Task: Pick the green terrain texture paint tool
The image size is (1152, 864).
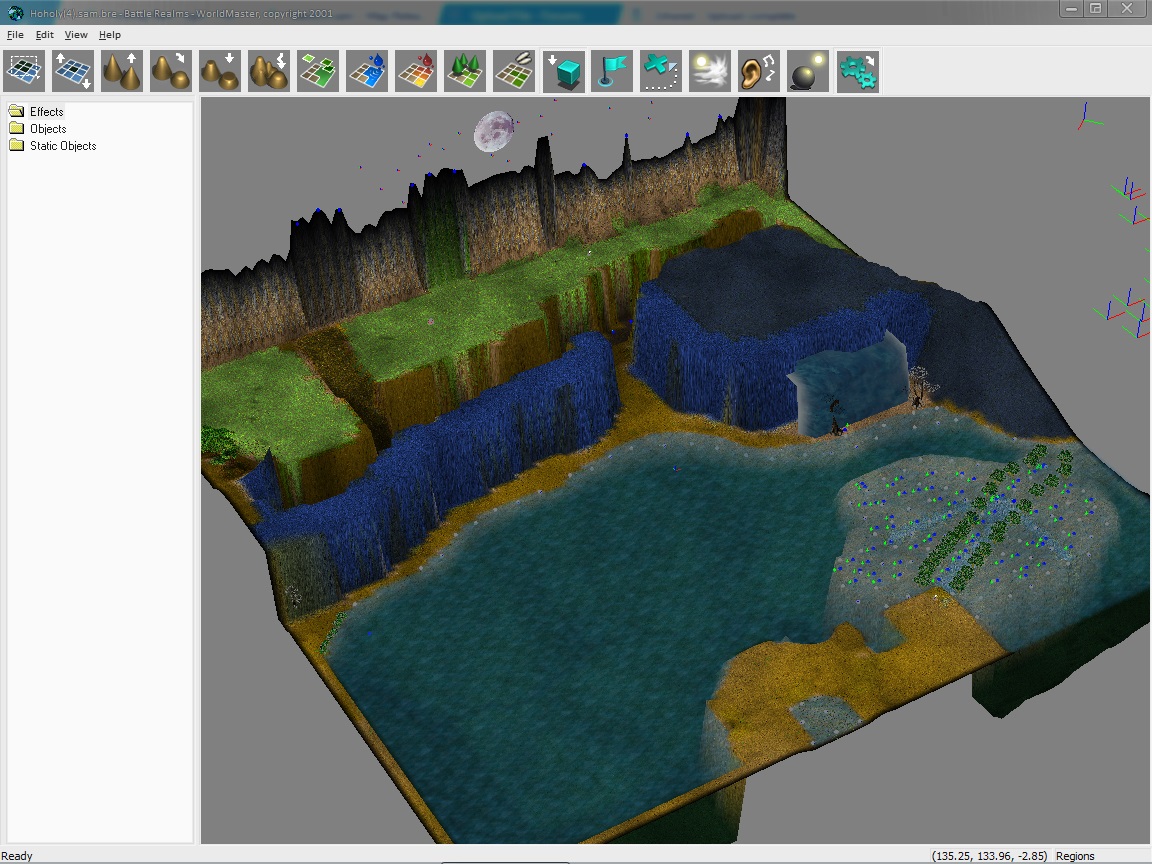Action: coord(318,72)
